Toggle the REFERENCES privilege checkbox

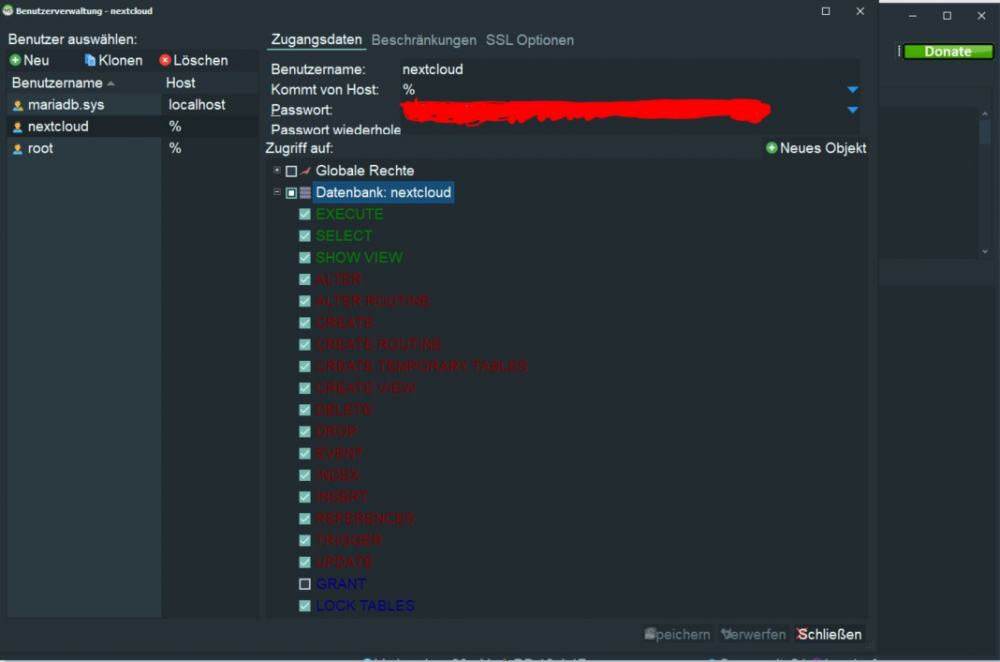[305, 519]
